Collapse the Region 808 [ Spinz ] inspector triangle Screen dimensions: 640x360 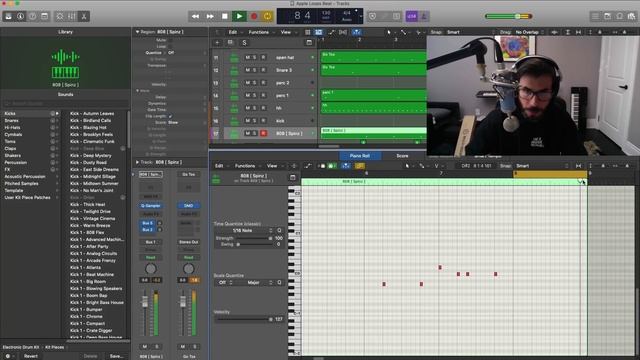137,32
